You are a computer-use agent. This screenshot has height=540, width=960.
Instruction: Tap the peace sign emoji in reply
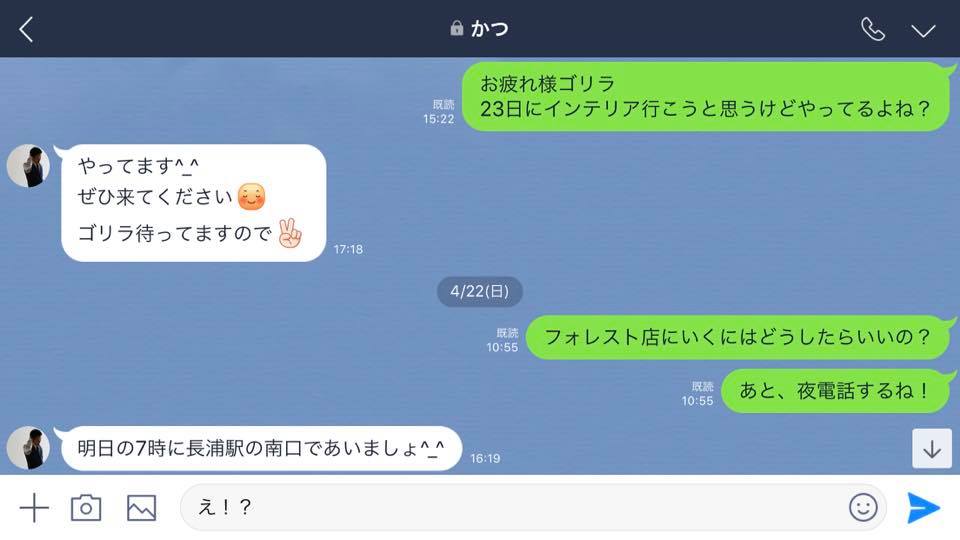(x=290, y=233)
